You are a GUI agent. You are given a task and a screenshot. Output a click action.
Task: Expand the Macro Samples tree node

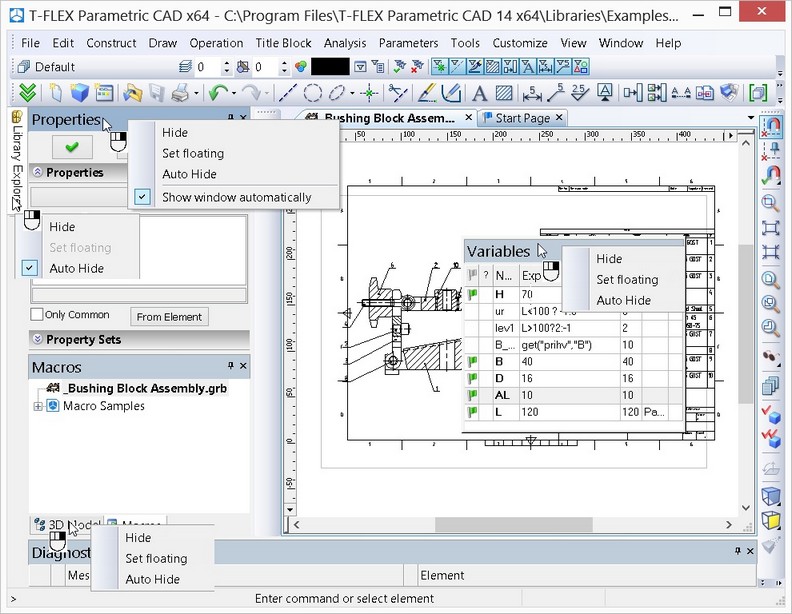tap(38, 406)
